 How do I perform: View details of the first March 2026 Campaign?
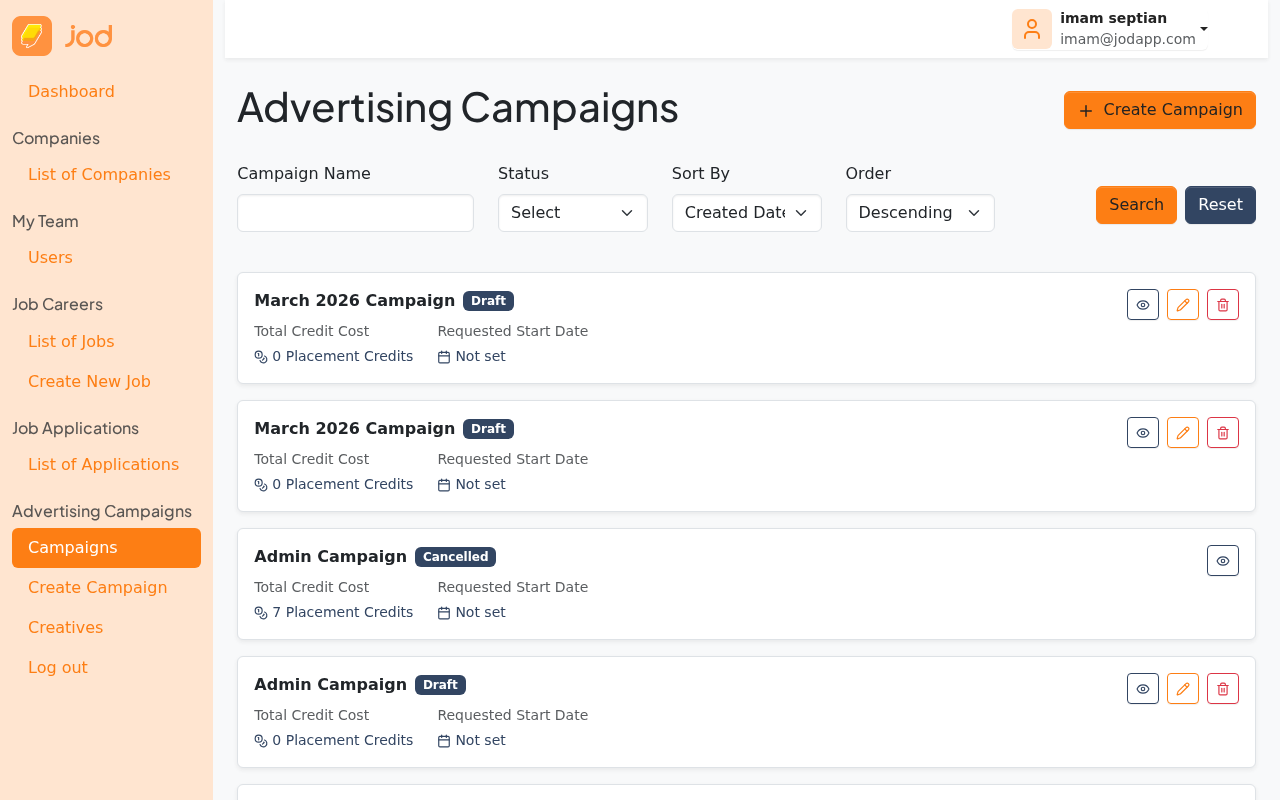tap(1142, 304)
